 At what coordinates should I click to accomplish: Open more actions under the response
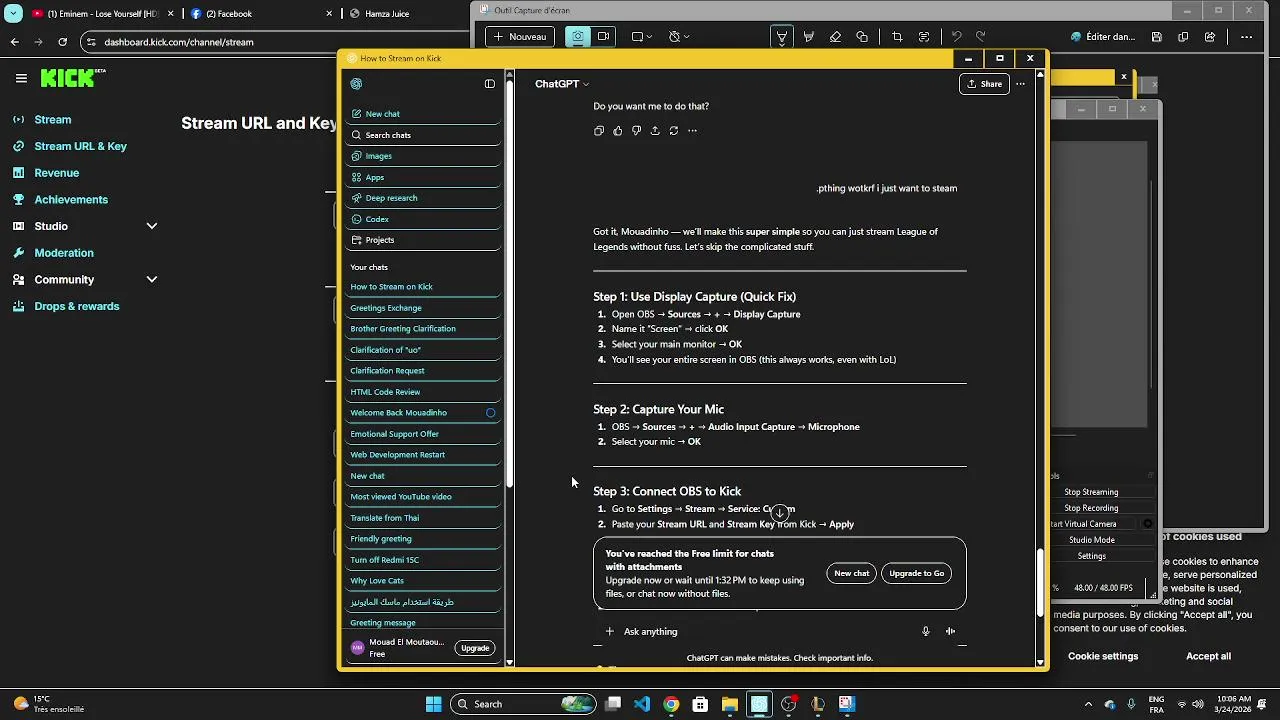692,131
